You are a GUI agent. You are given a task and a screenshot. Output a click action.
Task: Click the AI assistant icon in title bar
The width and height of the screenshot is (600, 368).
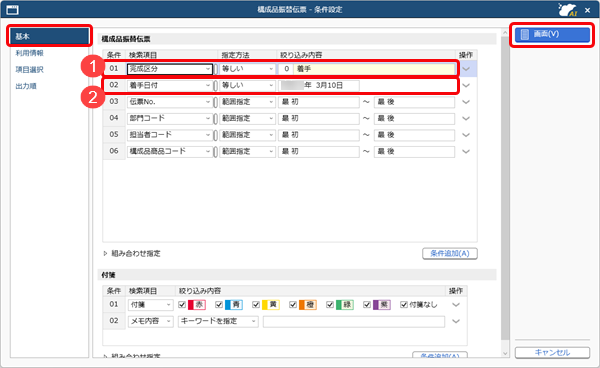point(567,10)
